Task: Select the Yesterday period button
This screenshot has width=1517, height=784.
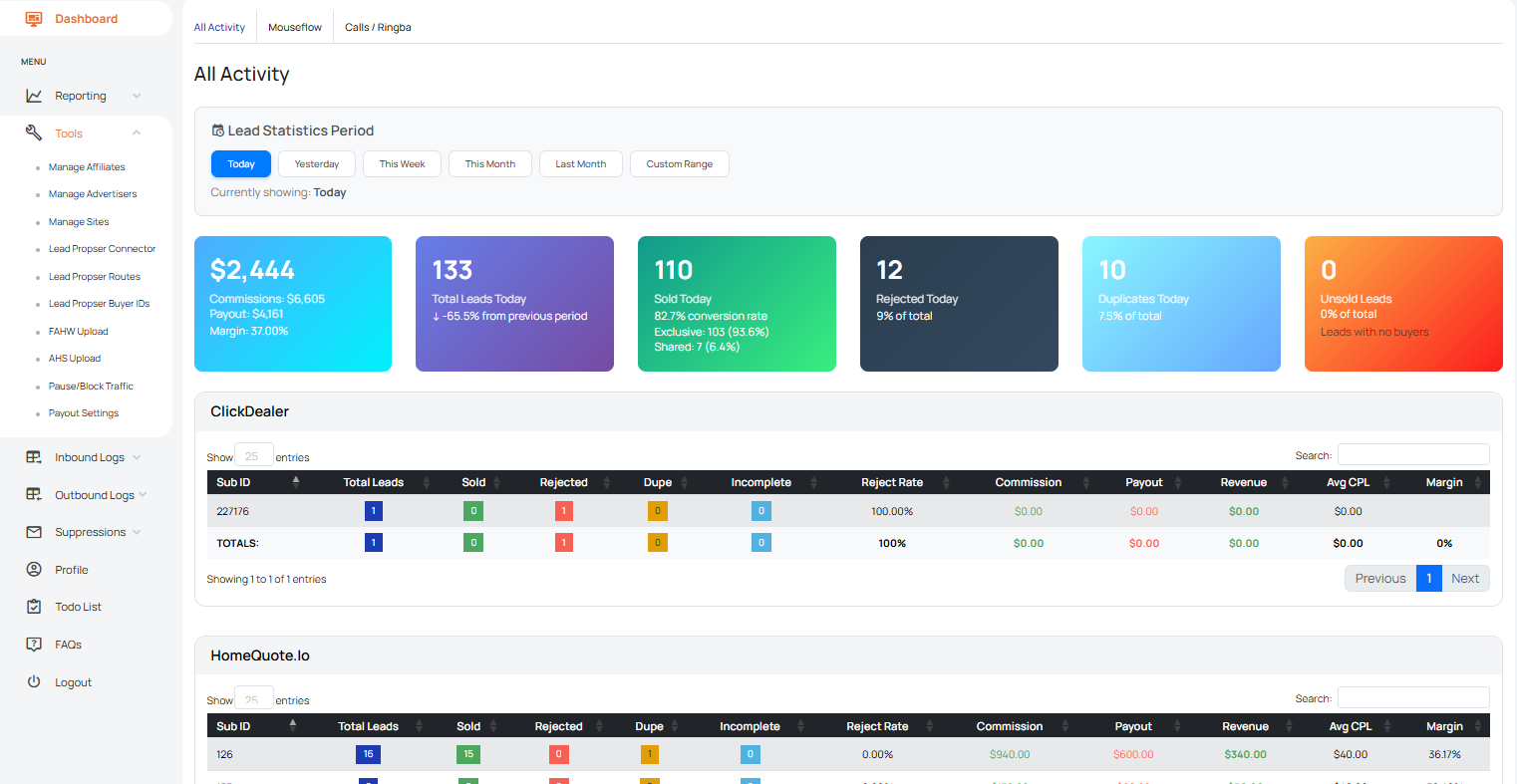Action: [317, 164]
